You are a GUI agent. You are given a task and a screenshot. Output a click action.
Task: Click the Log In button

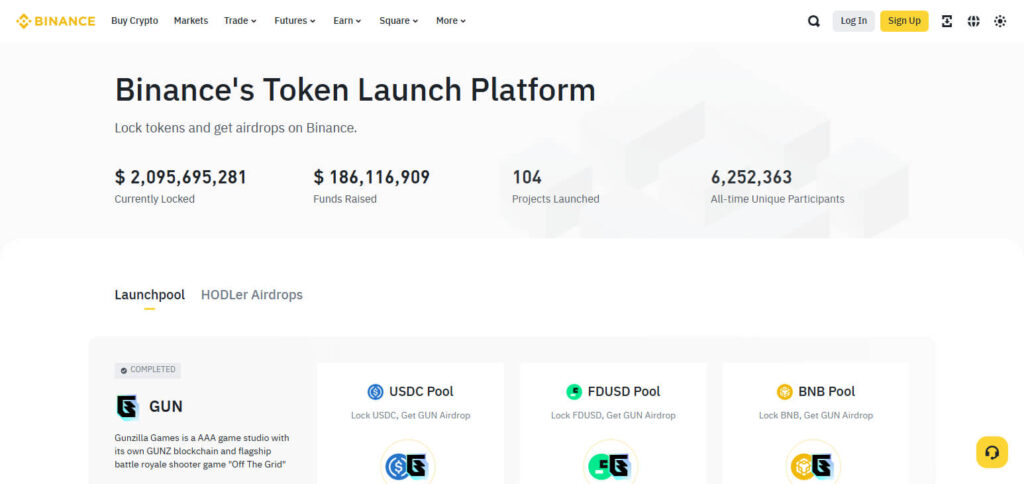point(854,21)
